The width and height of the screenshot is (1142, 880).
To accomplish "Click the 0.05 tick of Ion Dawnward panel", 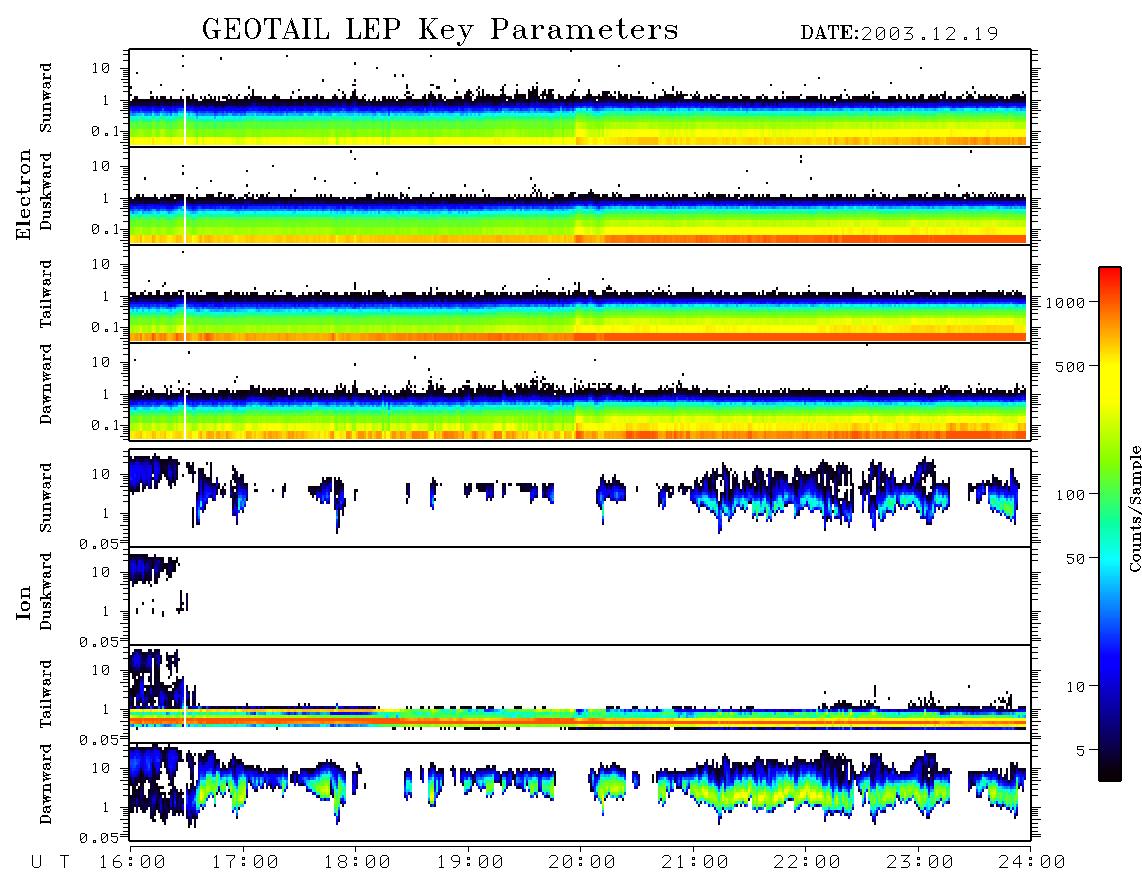I will (99, 838).
